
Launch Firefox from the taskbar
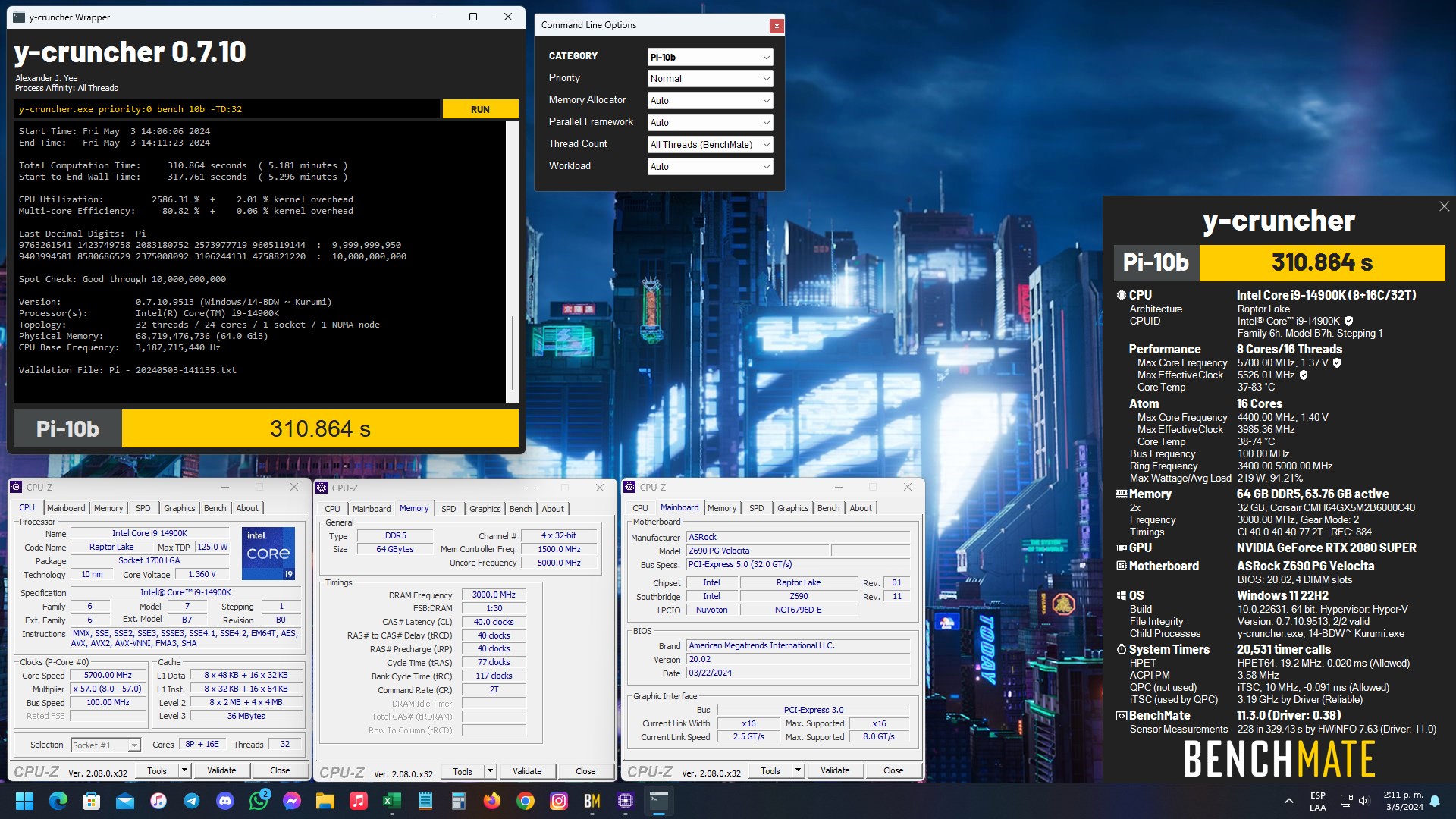click(x=492, y=801)
